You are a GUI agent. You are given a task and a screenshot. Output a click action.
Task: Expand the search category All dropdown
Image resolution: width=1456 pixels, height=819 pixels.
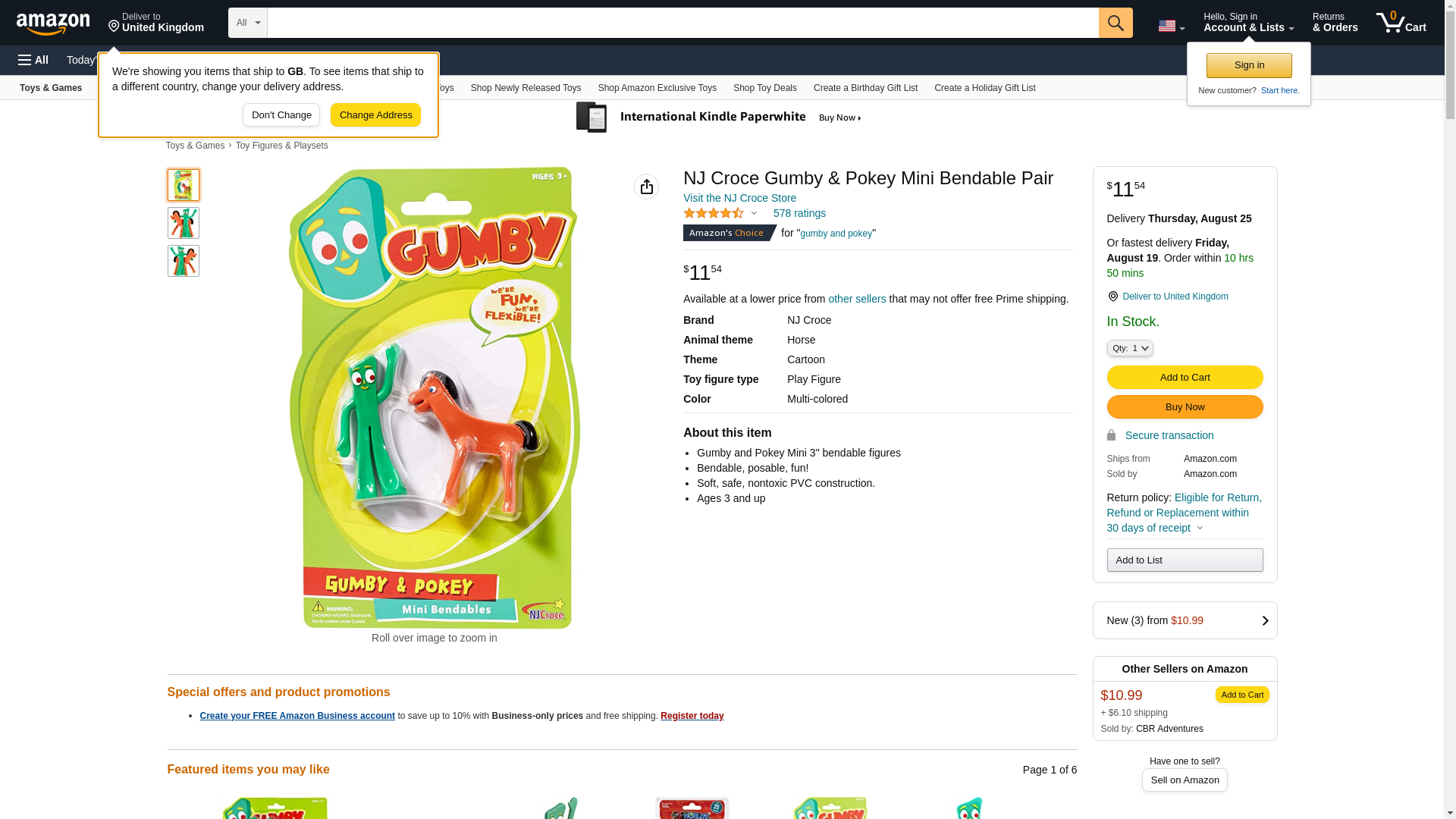point(247,23)
